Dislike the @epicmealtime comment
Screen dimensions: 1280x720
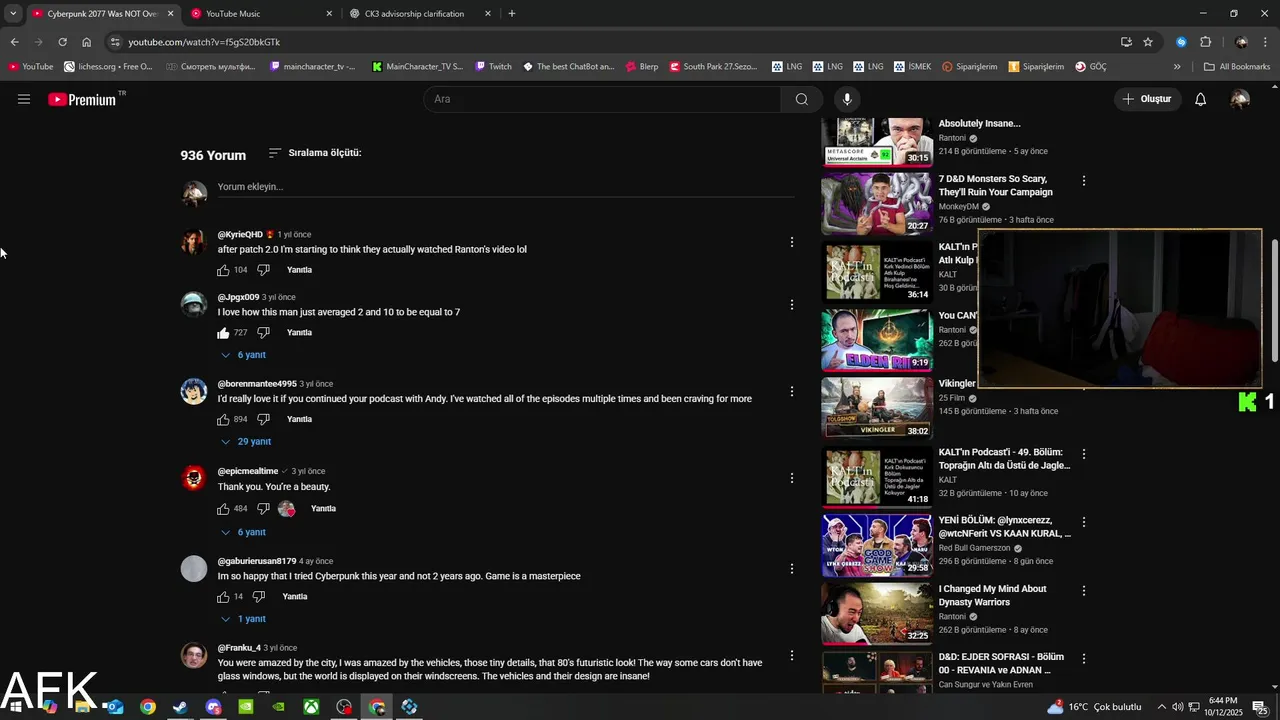[x=263, y=508]
